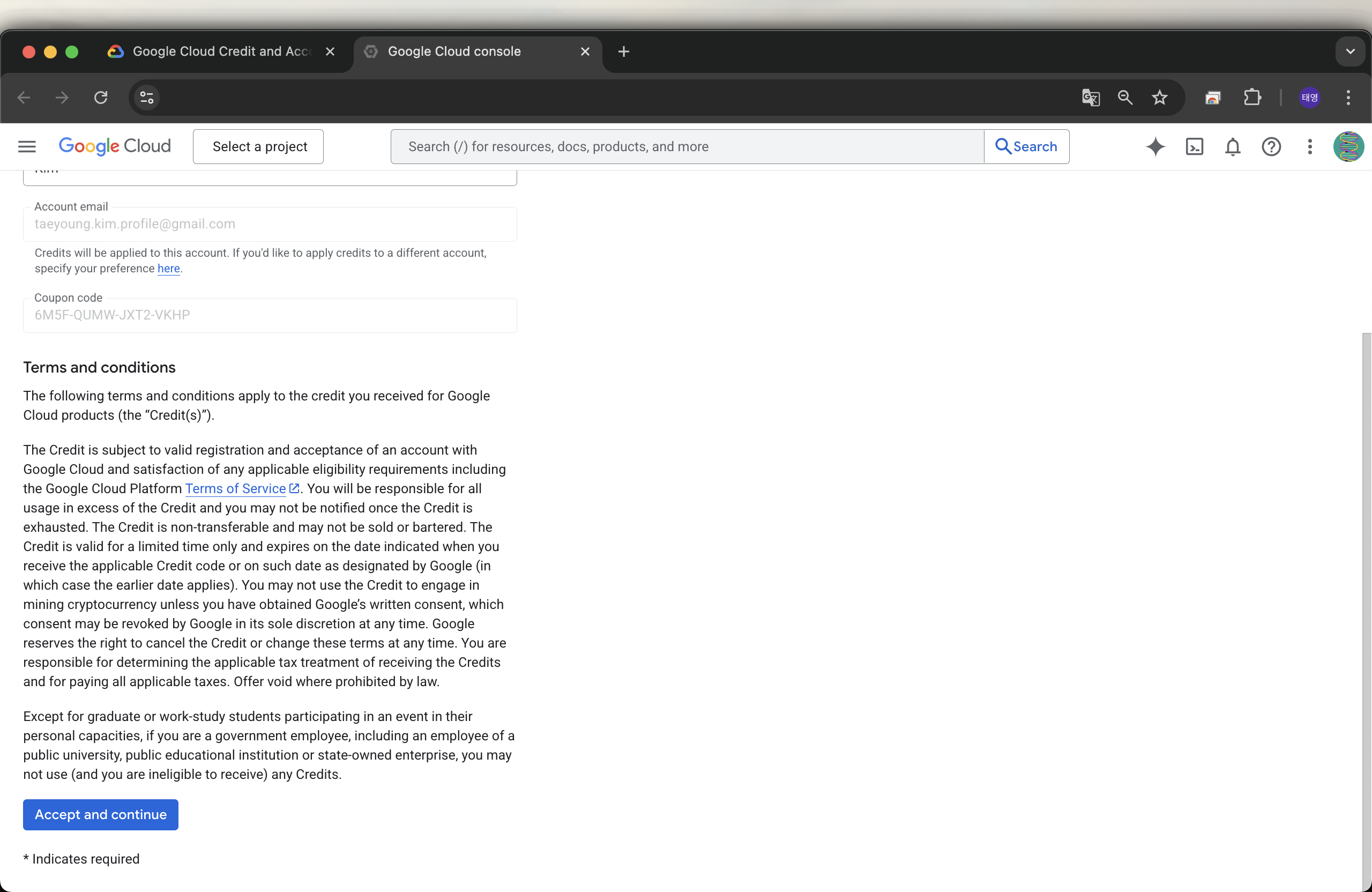View site information icon in address bar
Viewport: 1372px width, 892px height.
pos(147,98)
